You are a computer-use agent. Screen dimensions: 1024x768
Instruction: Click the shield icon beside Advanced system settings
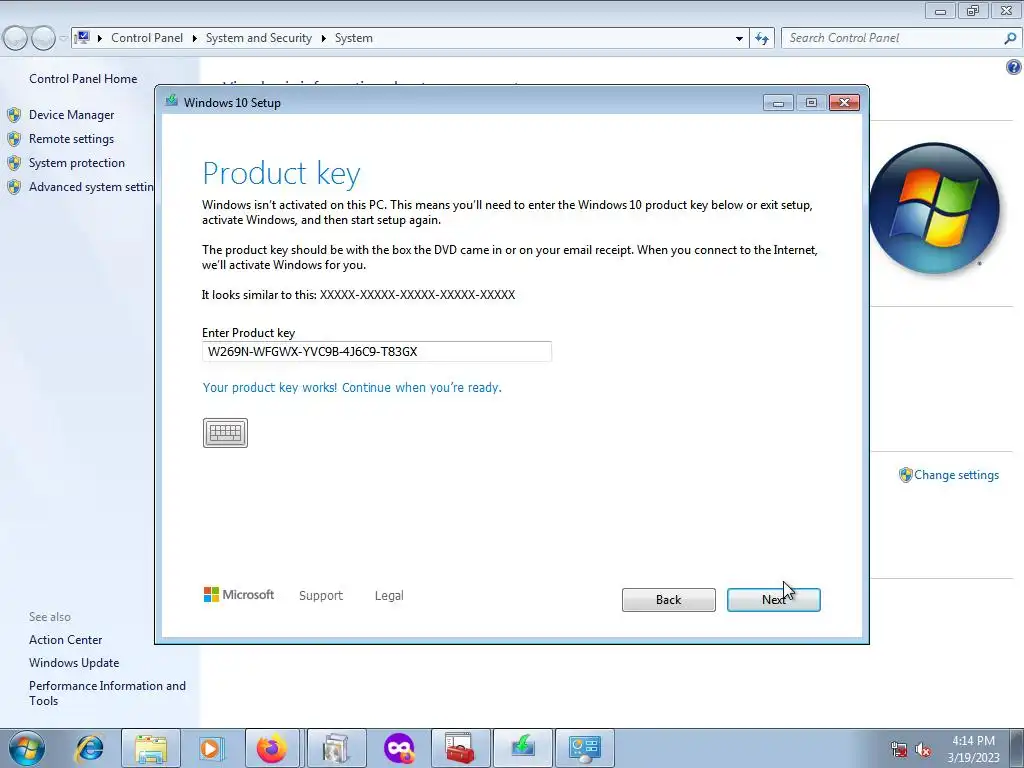pyautogui.click(x=14, y=187)
